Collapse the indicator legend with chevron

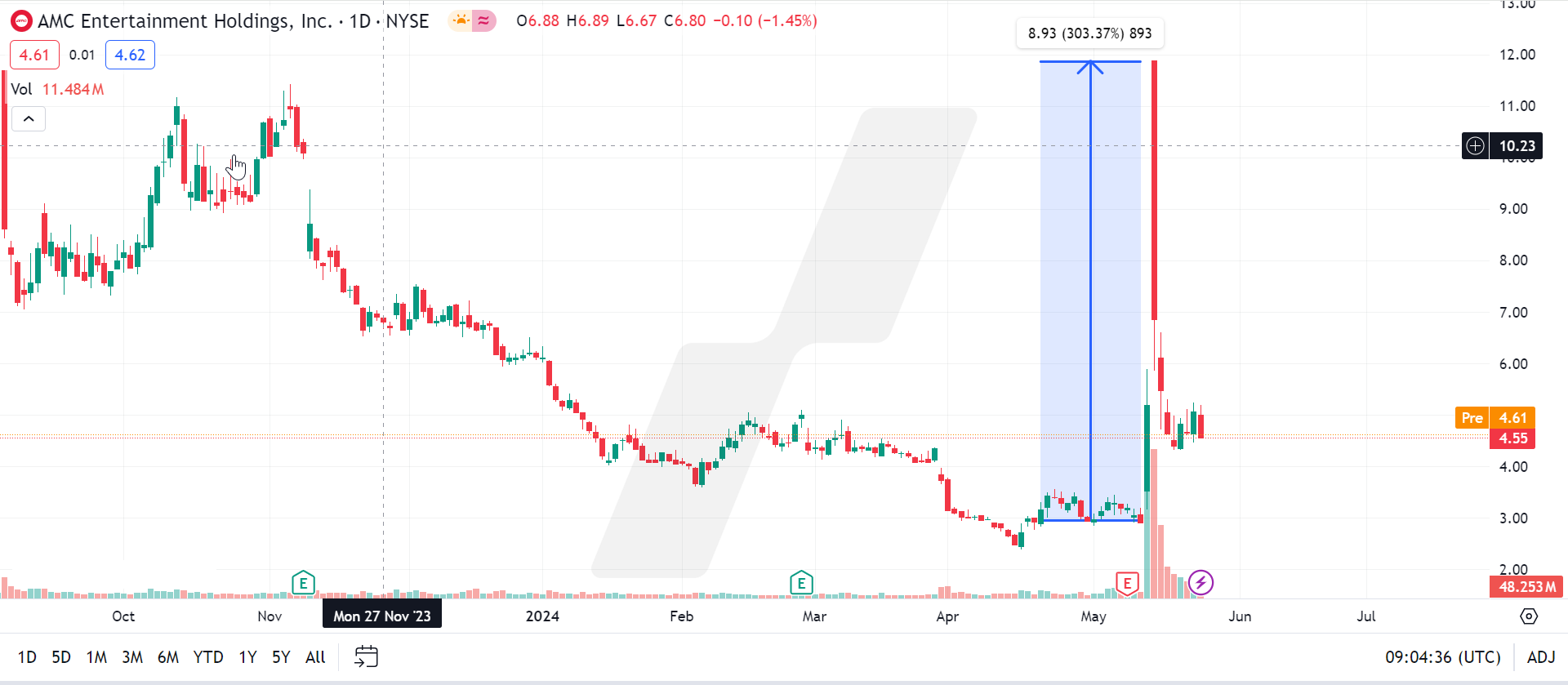click(x=29, y=119)
